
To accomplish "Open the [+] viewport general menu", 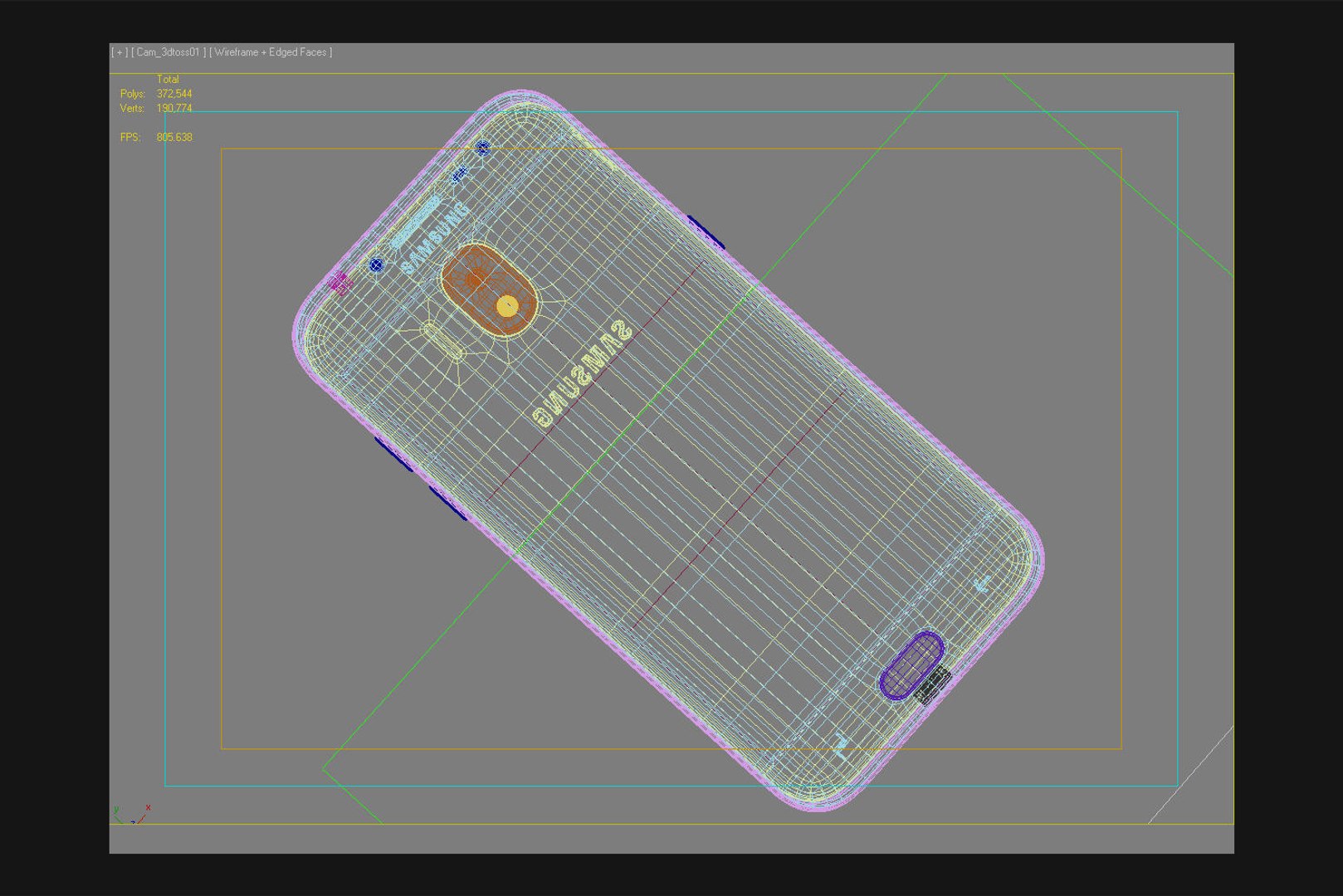I will (x=120, y=52).
